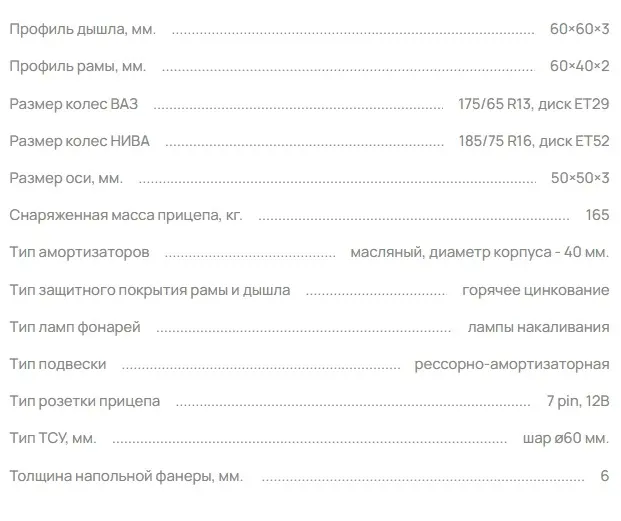This screenshot has height=521, width=621.
Task: Click the 'Профиль дышла, мм.' label
Action: tap(82, 29)
